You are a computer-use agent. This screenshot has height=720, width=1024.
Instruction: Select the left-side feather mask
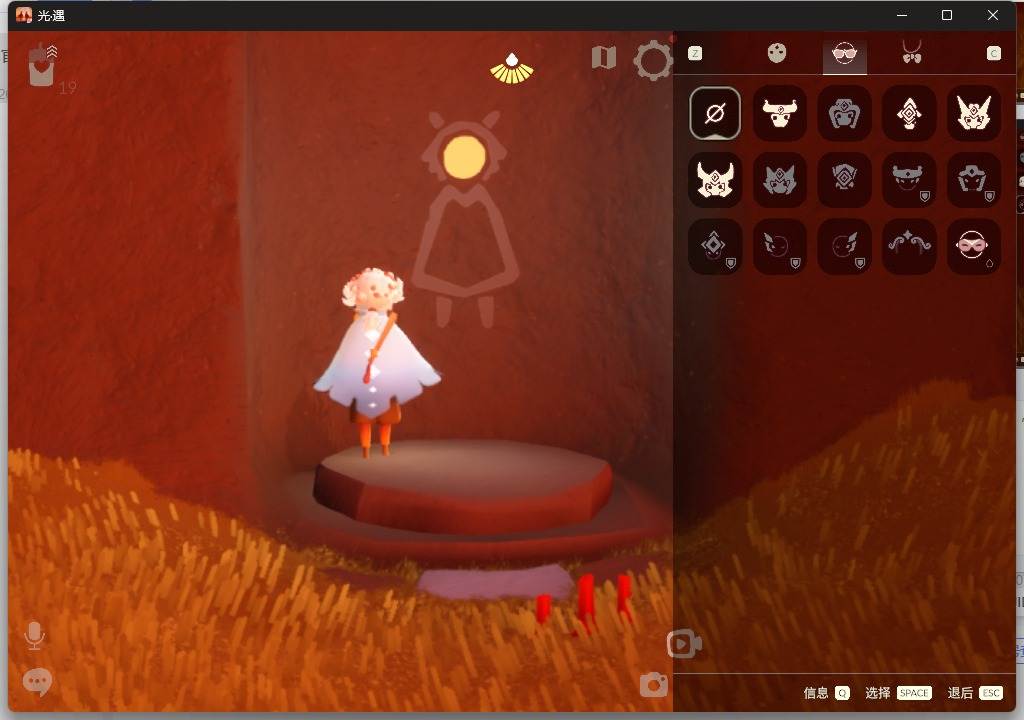780,246
